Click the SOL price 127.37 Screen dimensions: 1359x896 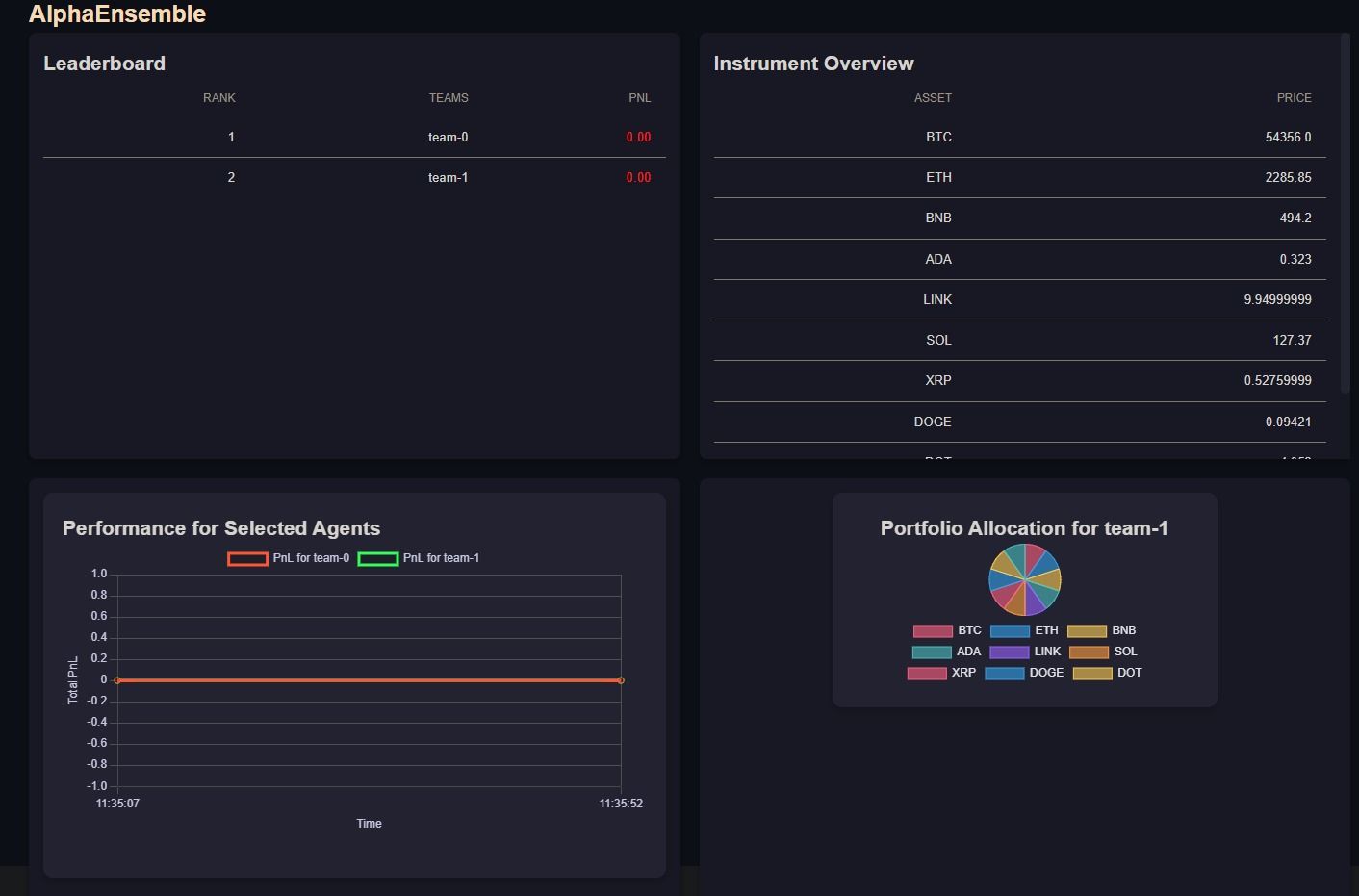(1293, 341)
